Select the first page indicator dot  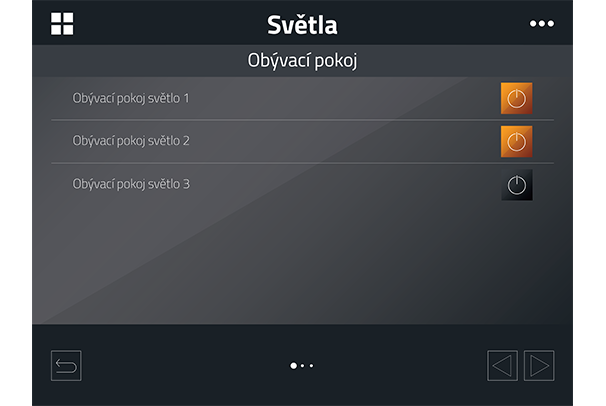[293, 366]
